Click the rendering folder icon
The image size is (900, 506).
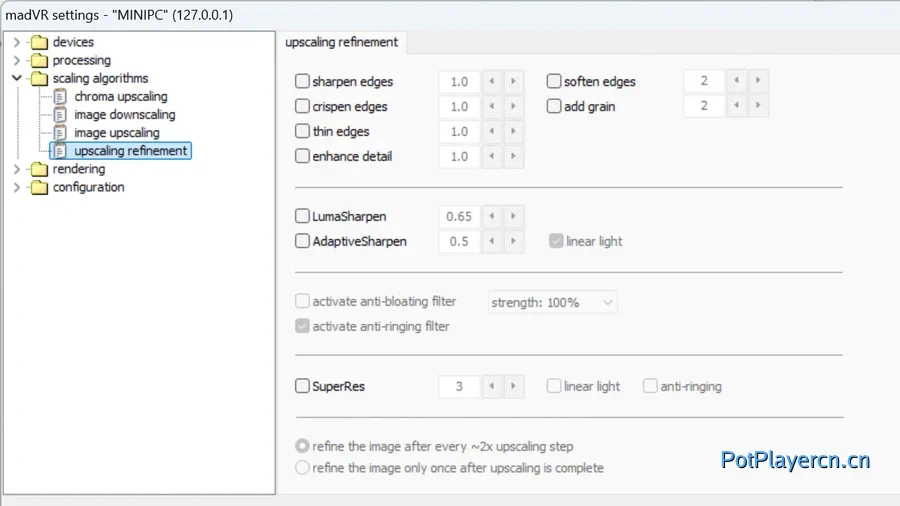(39, 169)
